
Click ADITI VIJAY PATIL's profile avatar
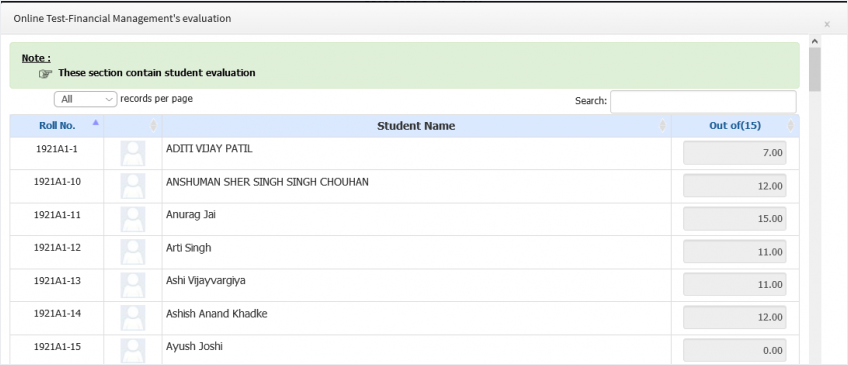(x=132, y=153)
